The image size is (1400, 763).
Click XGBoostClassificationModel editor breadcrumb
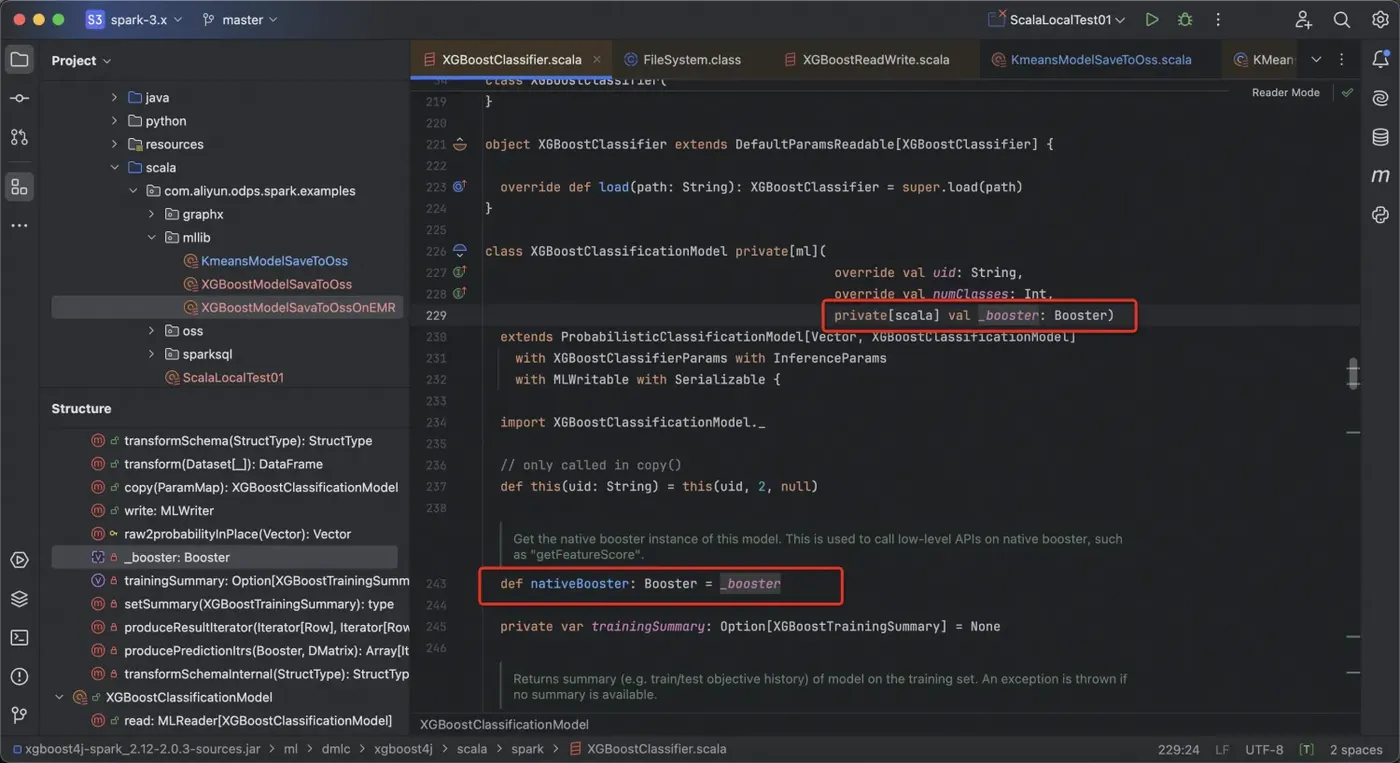[504, 724]
